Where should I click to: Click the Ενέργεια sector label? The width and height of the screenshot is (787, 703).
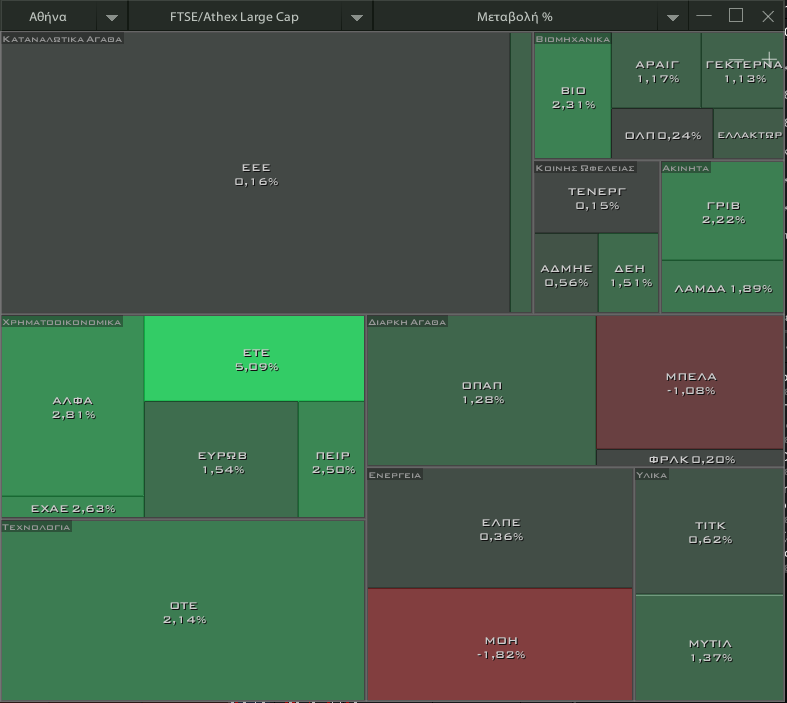[395, 475]
